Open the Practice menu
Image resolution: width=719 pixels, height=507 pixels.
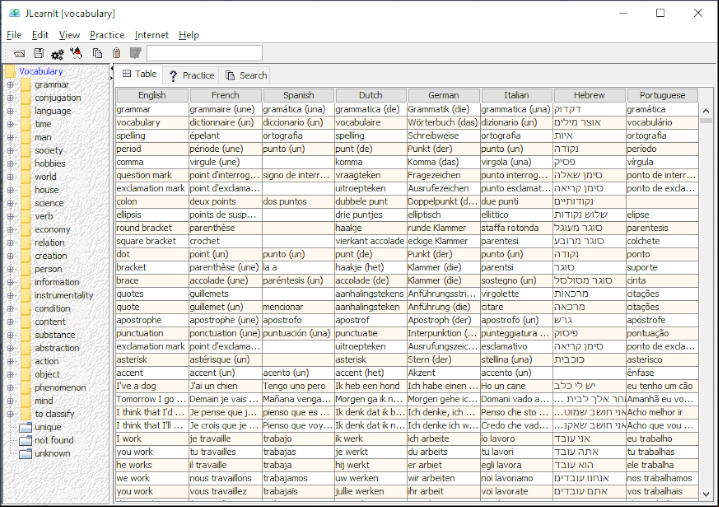point(107,35)
